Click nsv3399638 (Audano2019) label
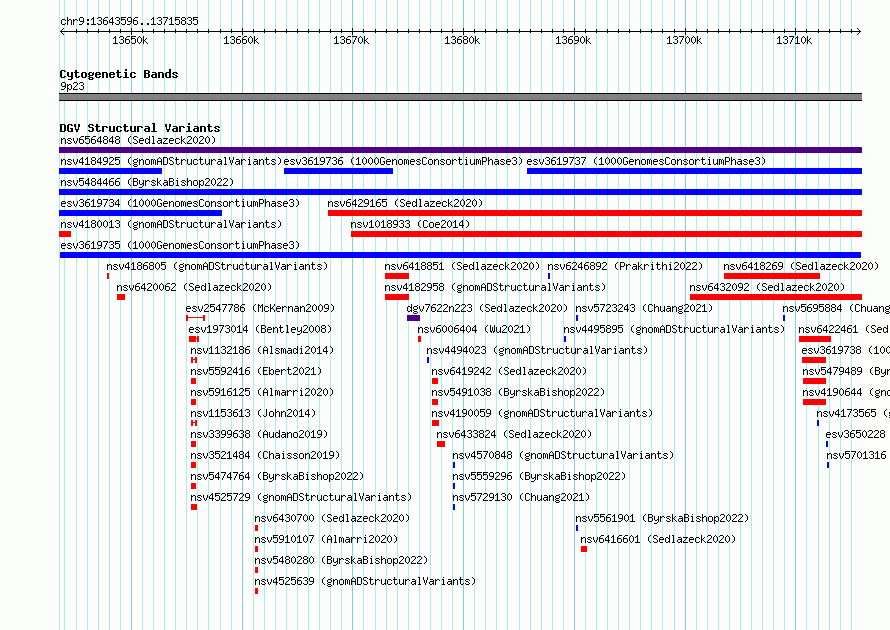 click(259, 434)
